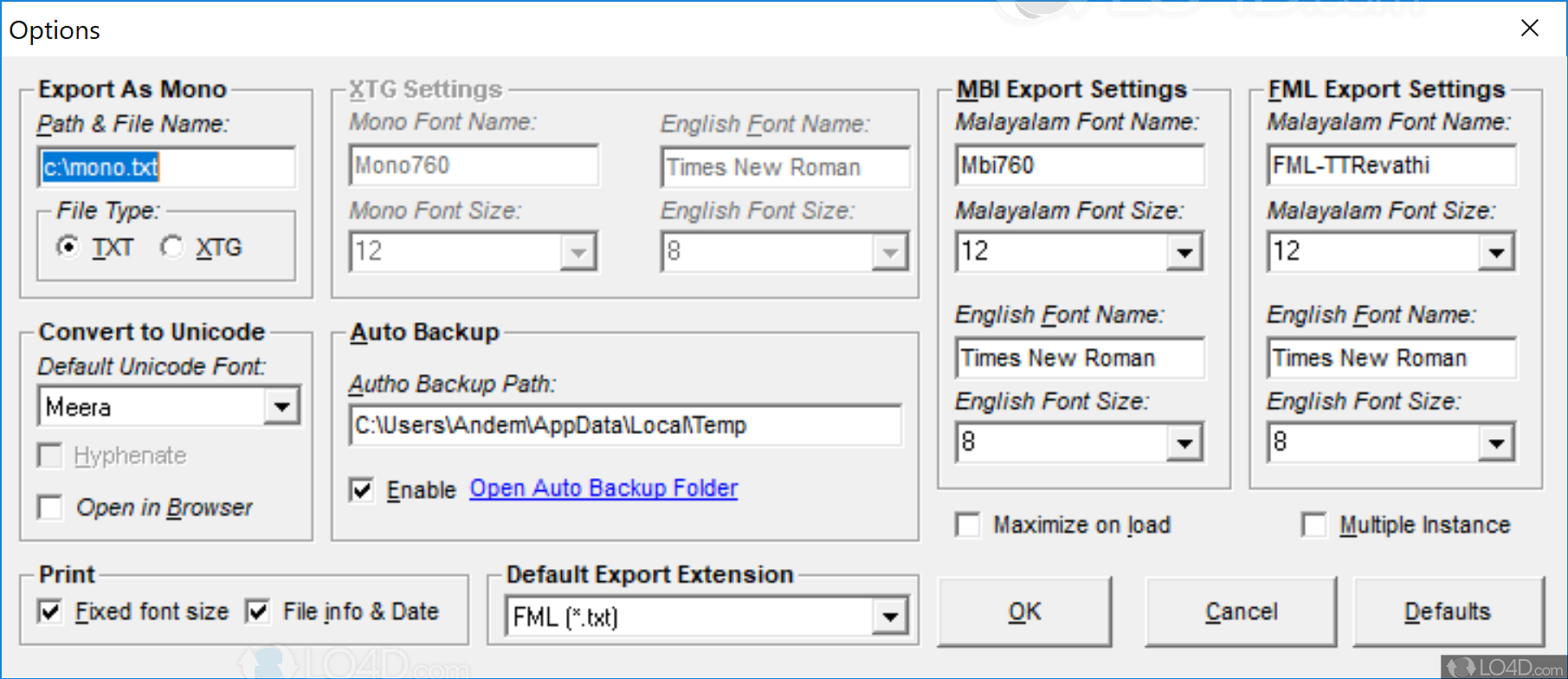
Task: Open Auto Backup Folder link
Action: click(x=603, y=488)
